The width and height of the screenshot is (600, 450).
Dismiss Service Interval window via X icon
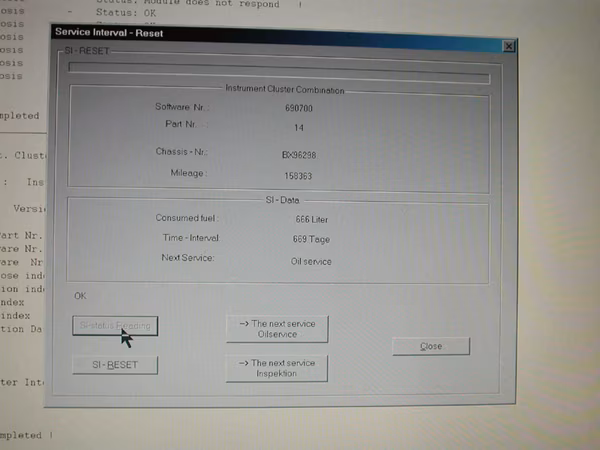pos(509,46)
